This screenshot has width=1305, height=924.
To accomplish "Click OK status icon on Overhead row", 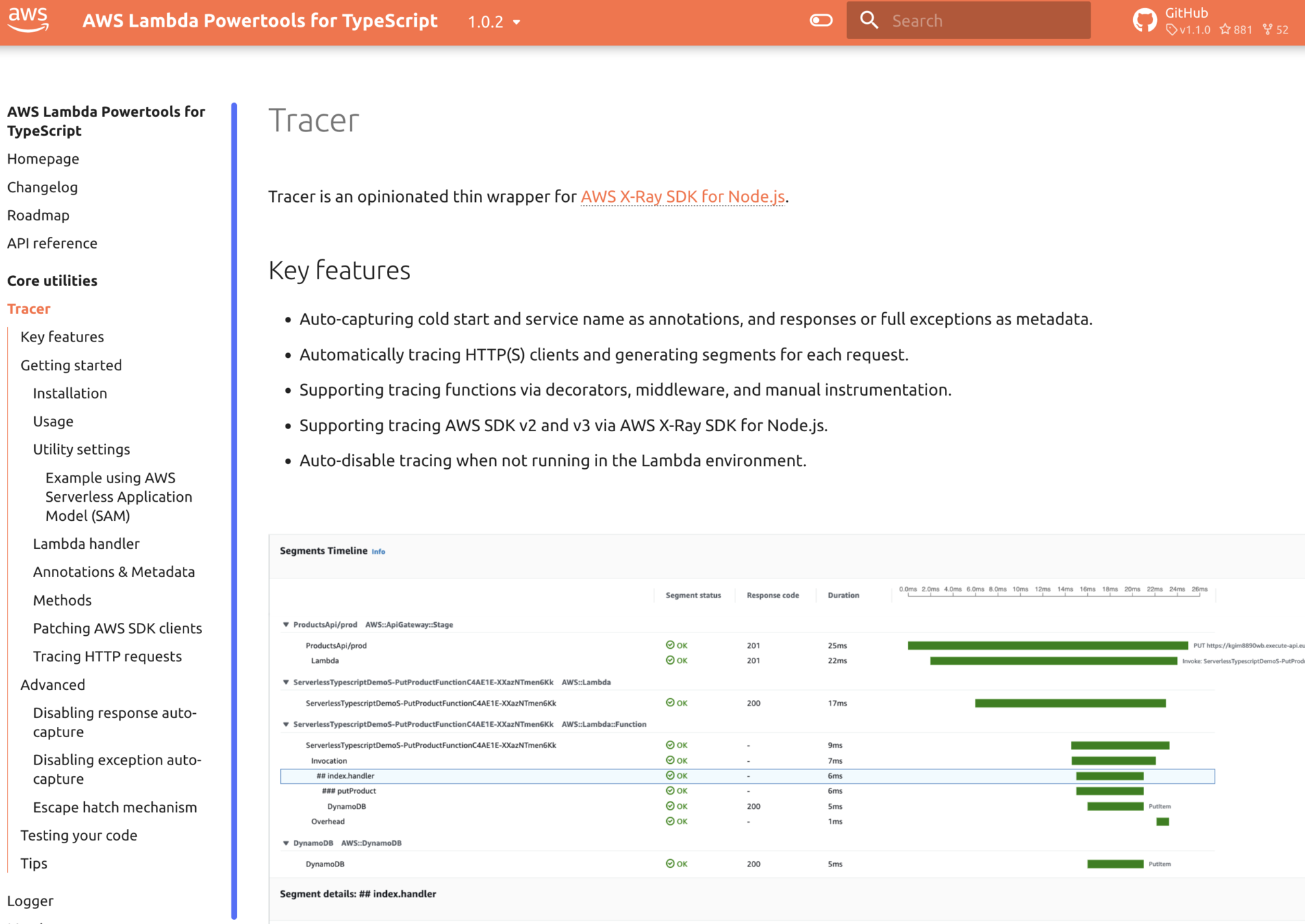I will click(670, 821).
